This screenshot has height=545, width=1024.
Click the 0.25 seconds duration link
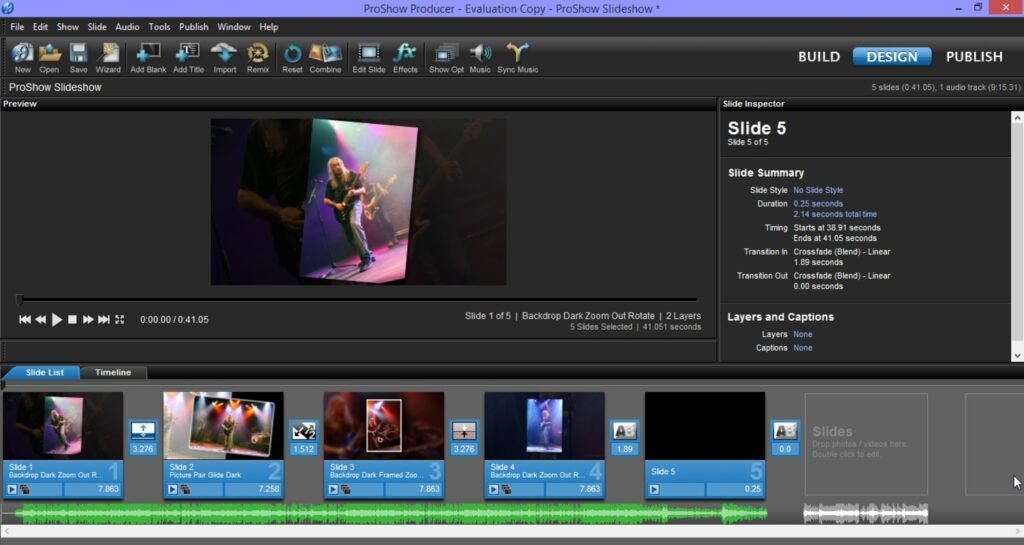(x=818, y=204)
